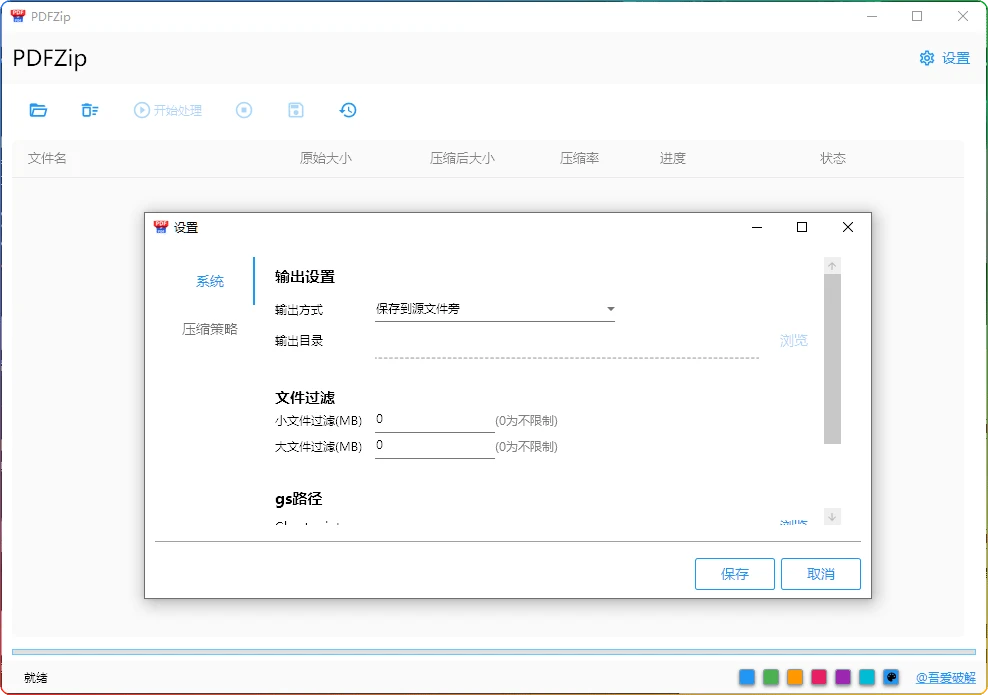The image size is (988, 695).
Task: Click the stop processing icon
Action: pos(244,110)
